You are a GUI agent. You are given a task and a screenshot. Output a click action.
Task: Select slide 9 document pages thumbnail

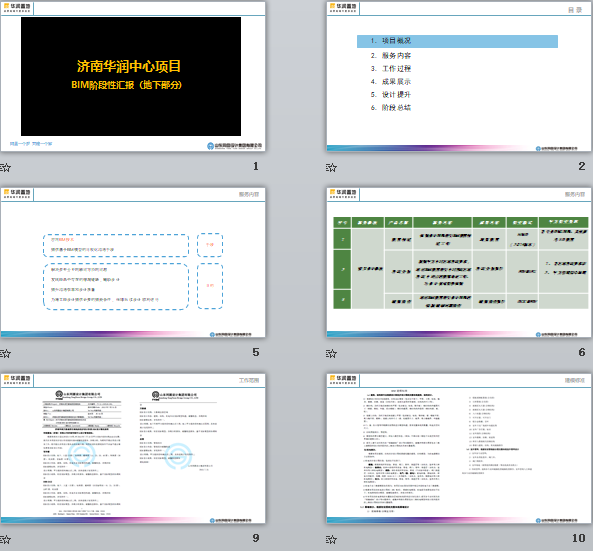point(133,449)
